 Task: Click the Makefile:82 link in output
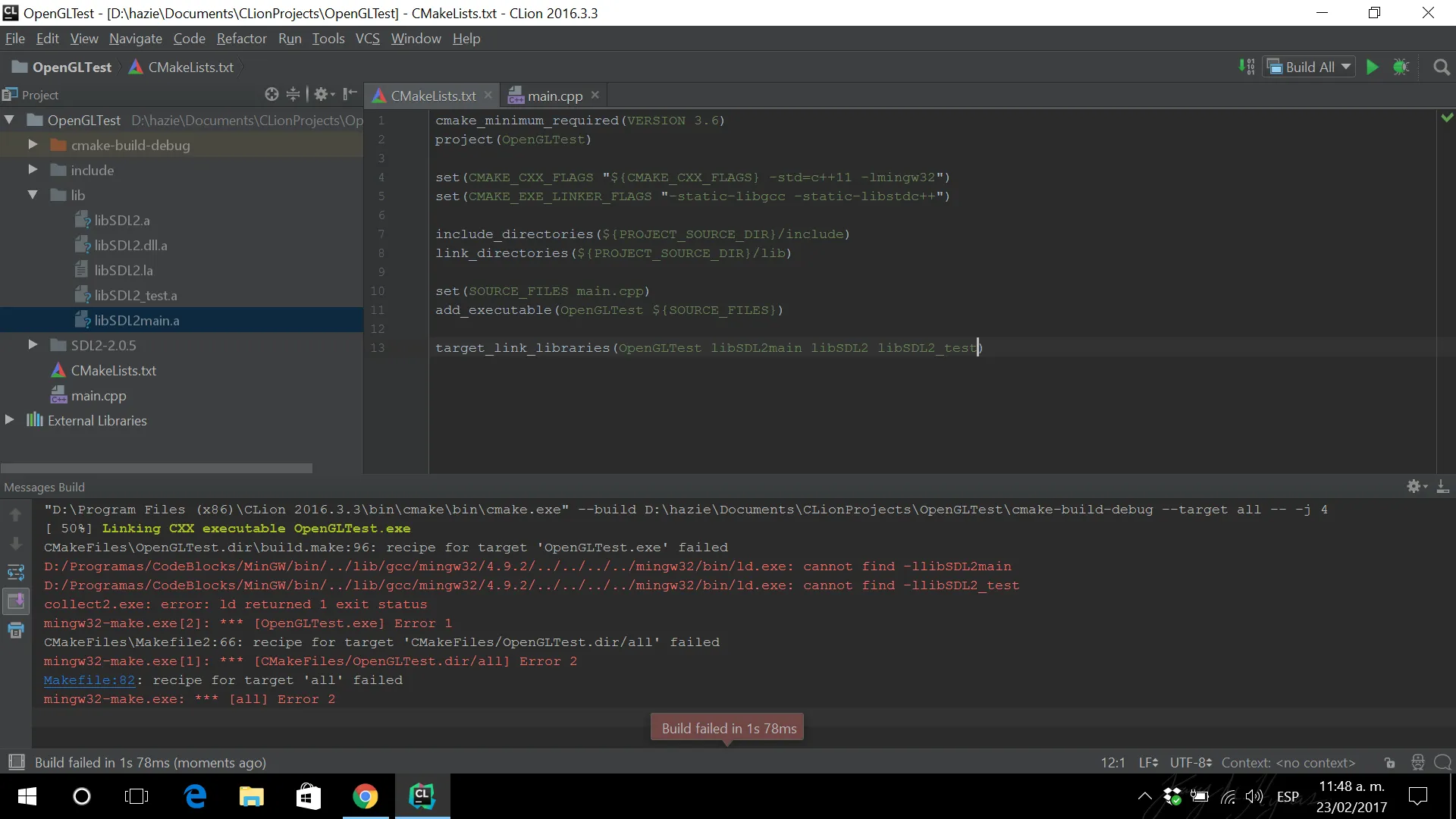click(x=89, y=680)
